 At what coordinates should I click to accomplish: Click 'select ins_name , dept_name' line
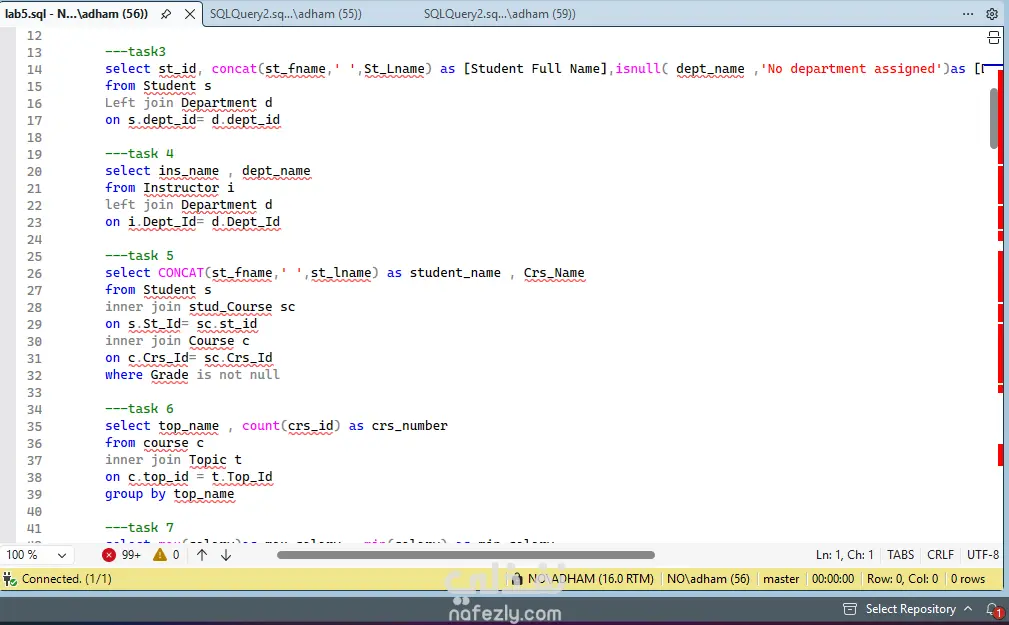coord(208,171)
